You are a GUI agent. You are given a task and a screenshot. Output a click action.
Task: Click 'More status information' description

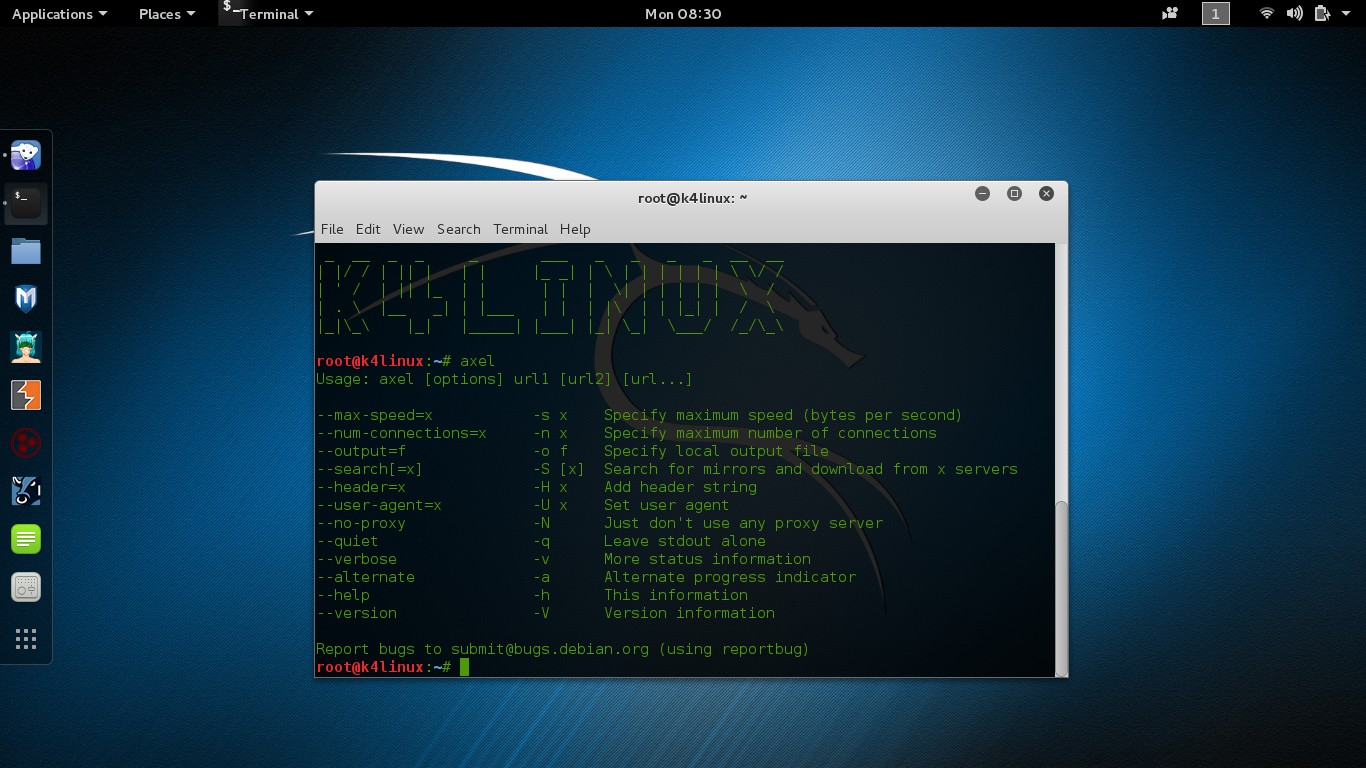pos(707,559)
